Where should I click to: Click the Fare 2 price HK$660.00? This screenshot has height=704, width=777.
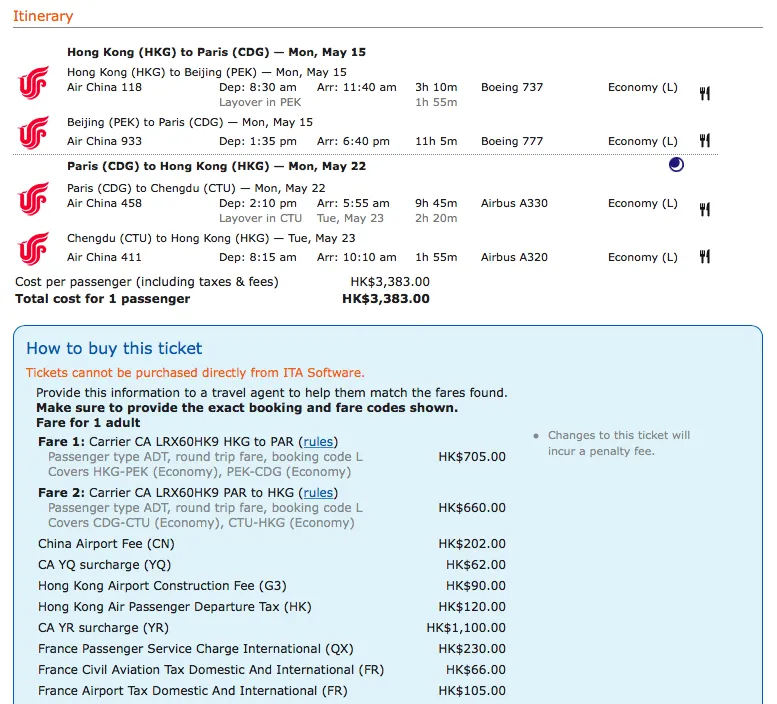tap(472, 508)
